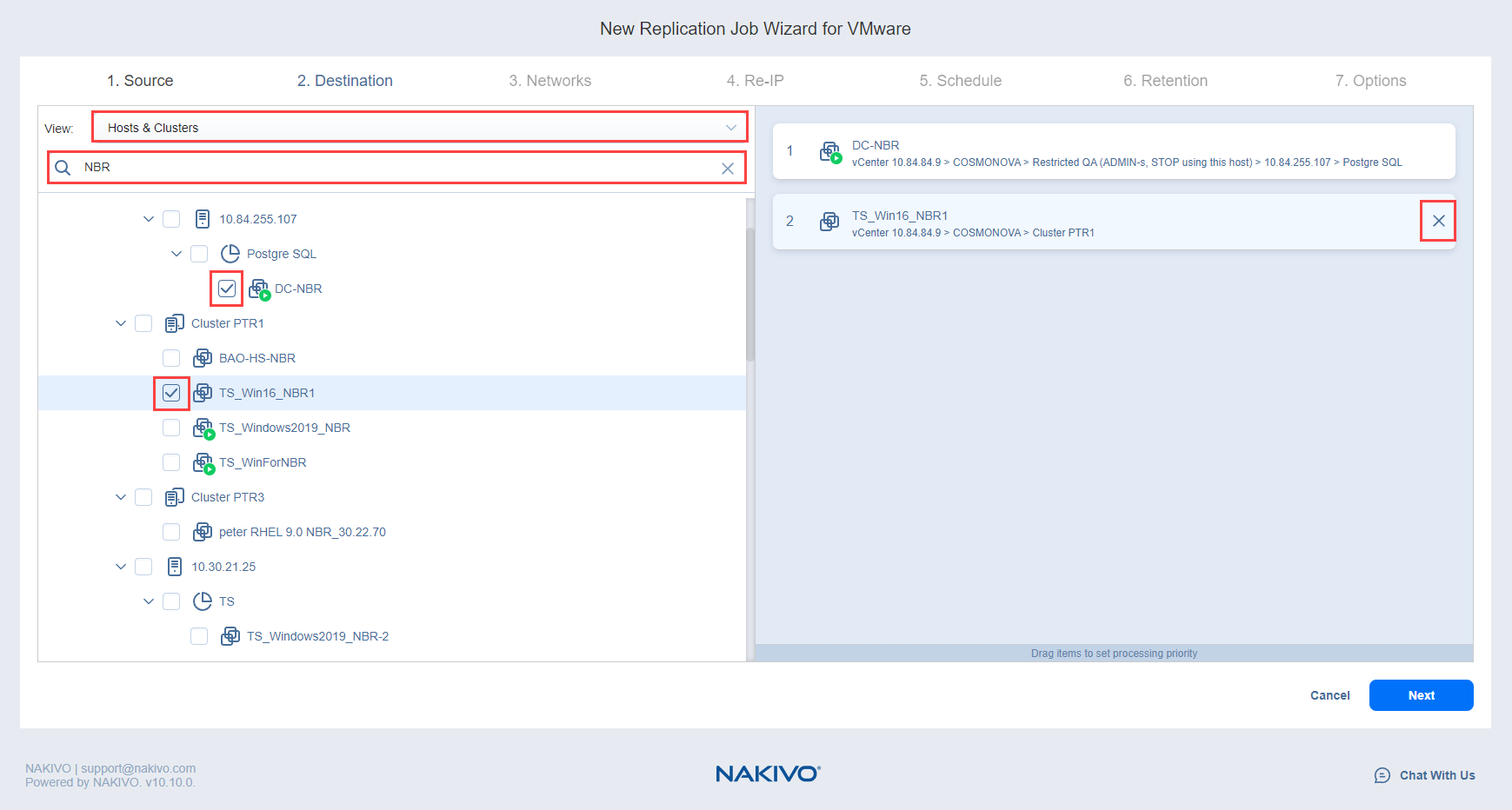The width and height of the screenshot is (1512, 810).
Task: Check the TS_Windows2019_NBR checkbox
Action: click(x=171, y=428)
